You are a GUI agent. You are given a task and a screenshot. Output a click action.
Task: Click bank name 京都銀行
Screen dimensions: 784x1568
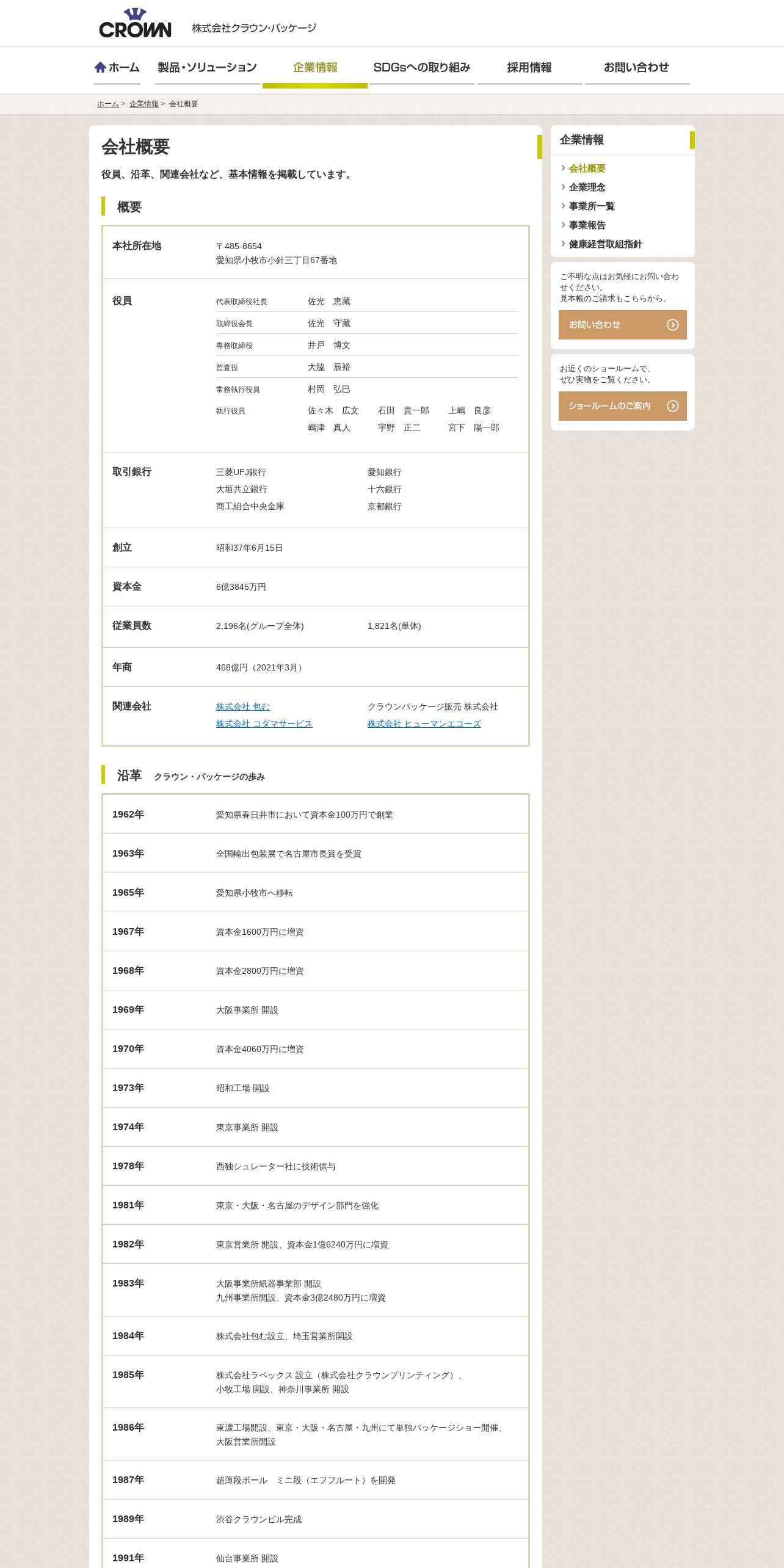point(385,506)
